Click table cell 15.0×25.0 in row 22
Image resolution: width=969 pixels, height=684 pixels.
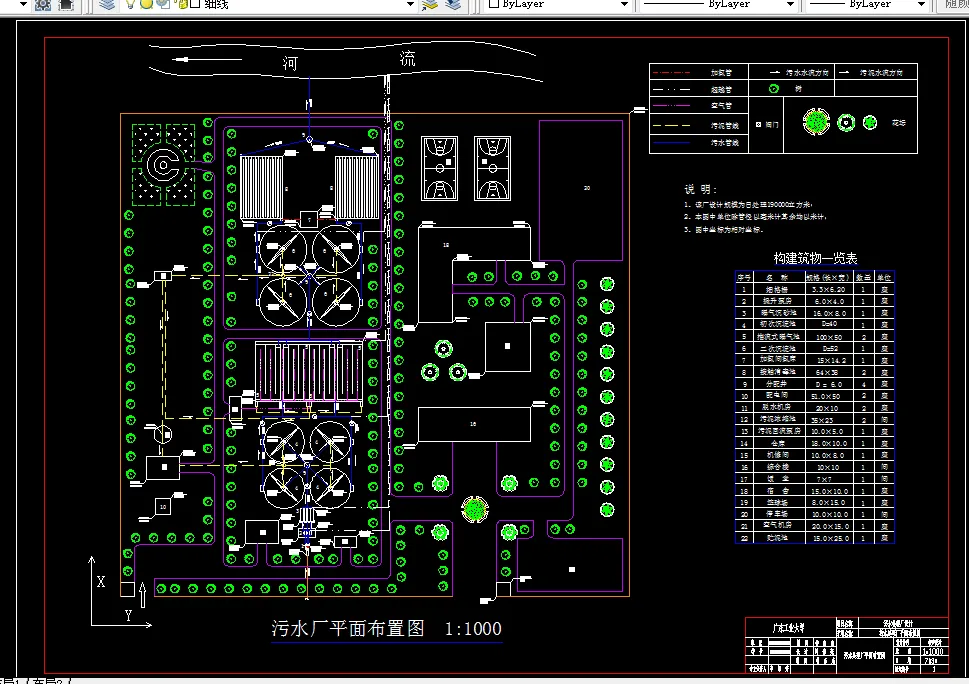point(829,538)
